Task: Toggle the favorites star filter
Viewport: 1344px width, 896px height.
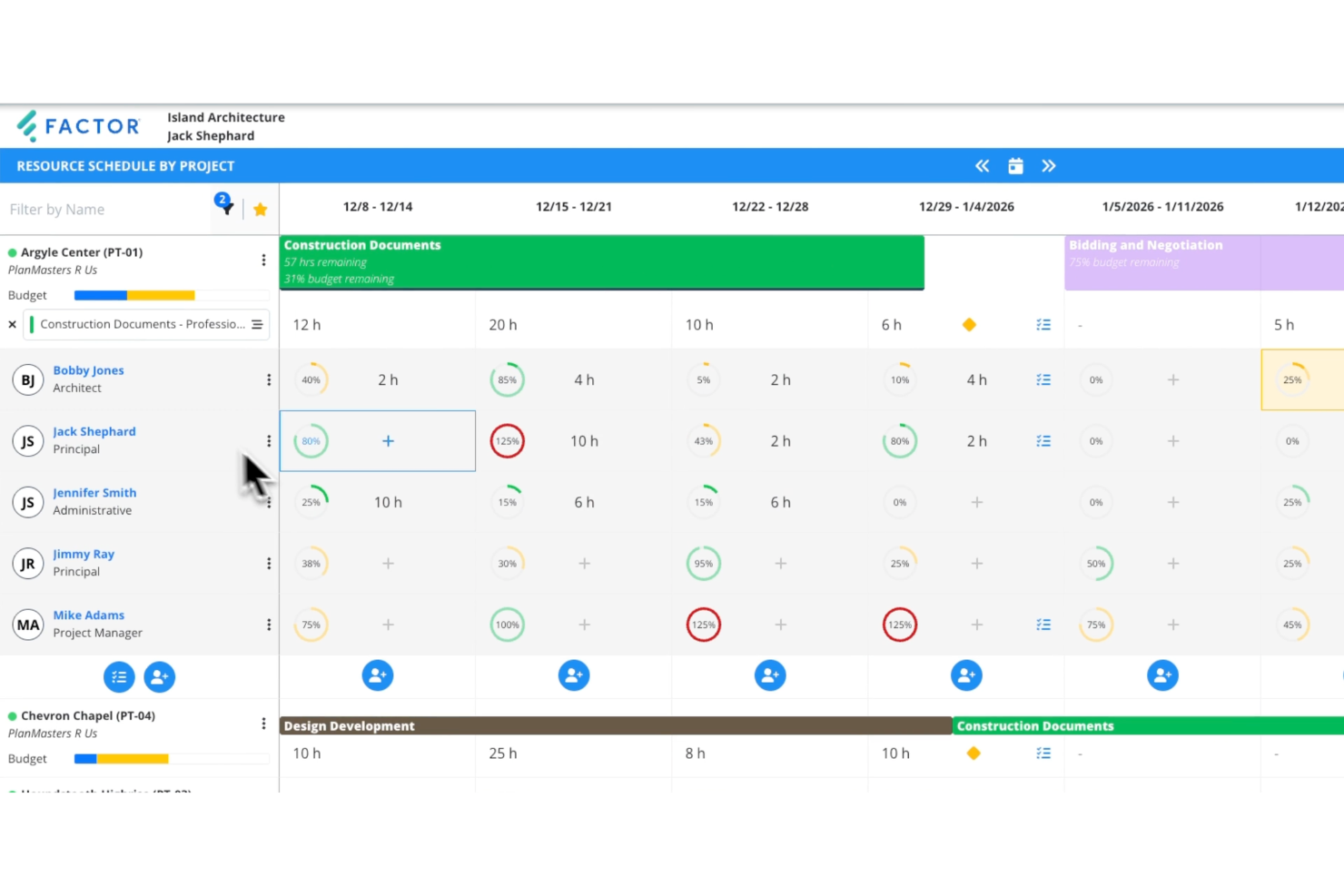Action: coord(261,209)
